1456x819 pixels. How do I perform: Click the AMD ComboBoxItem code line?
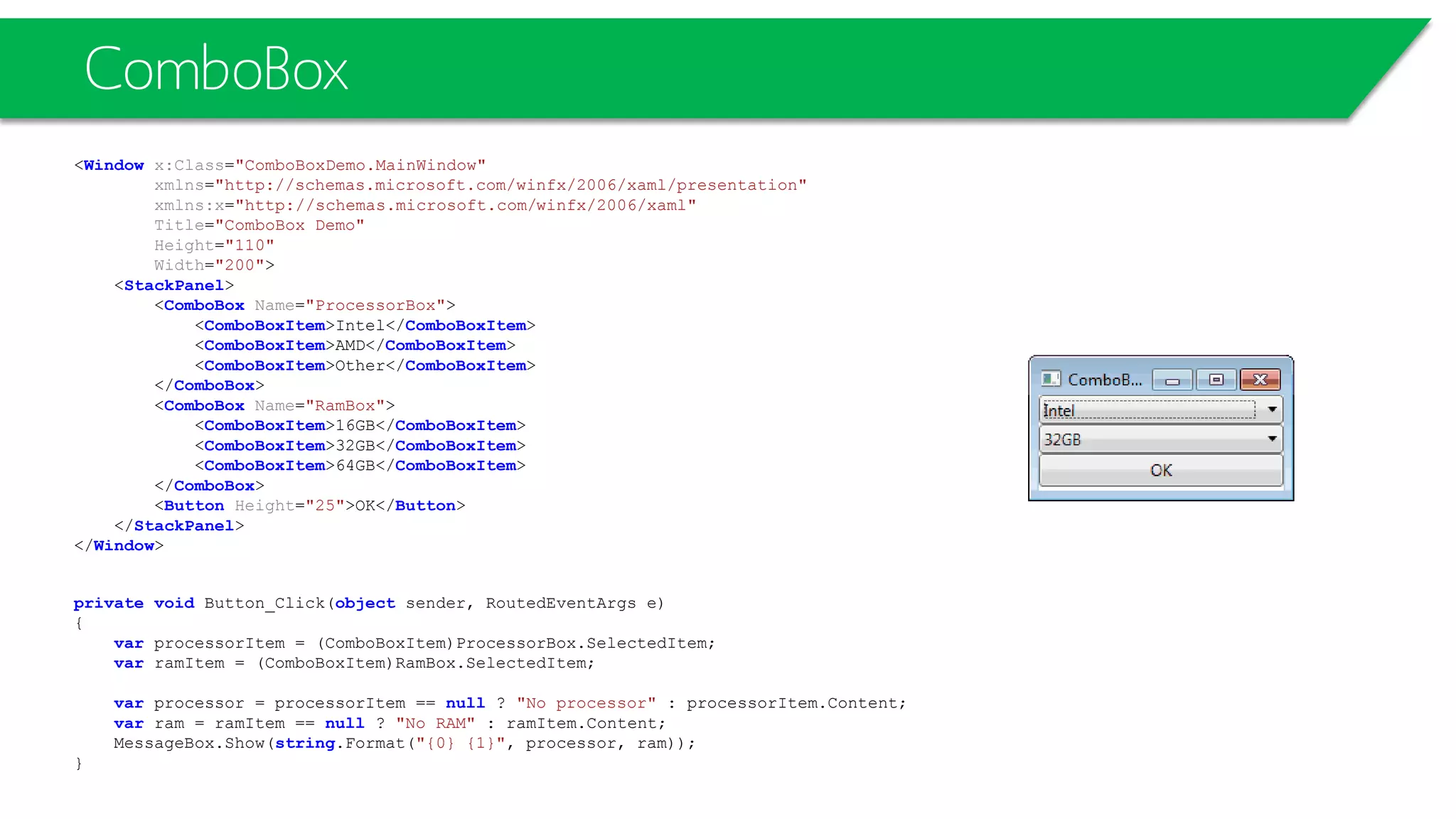click(x=355, y=345)
